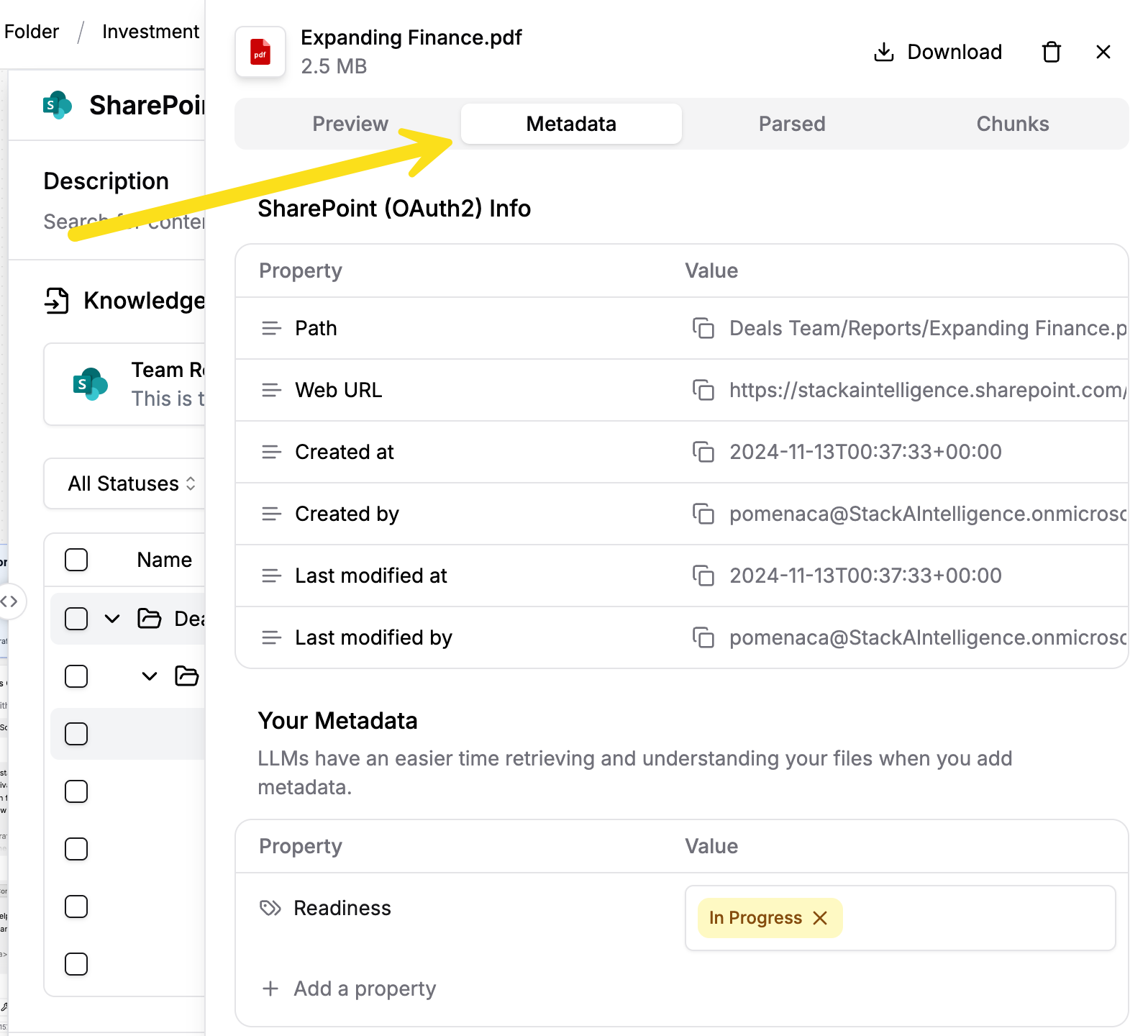This screenshot has width=1148, height=1036.
Task: Open the Investment breadcrumb link
Action: coord(150,32)
